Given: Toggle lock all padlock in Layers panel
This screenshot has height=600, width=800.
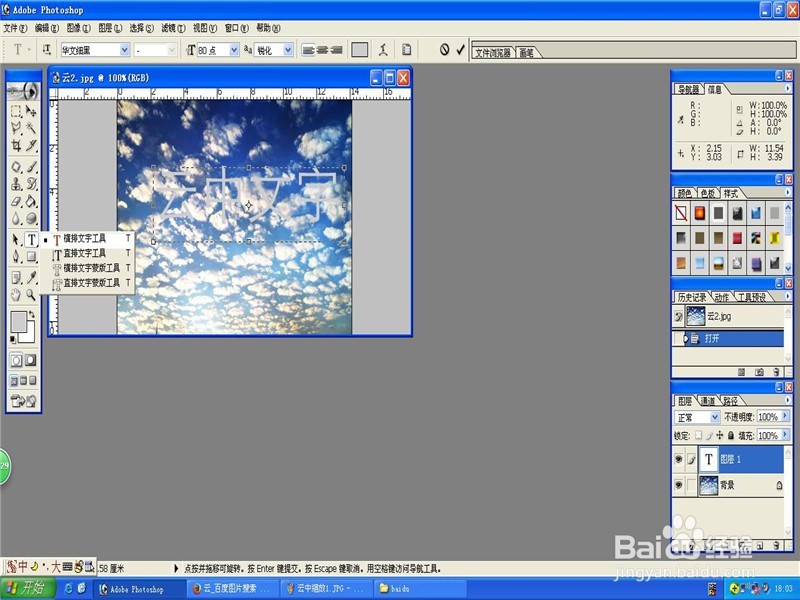Looking at the screenshot, I should [x=731, y=435].
